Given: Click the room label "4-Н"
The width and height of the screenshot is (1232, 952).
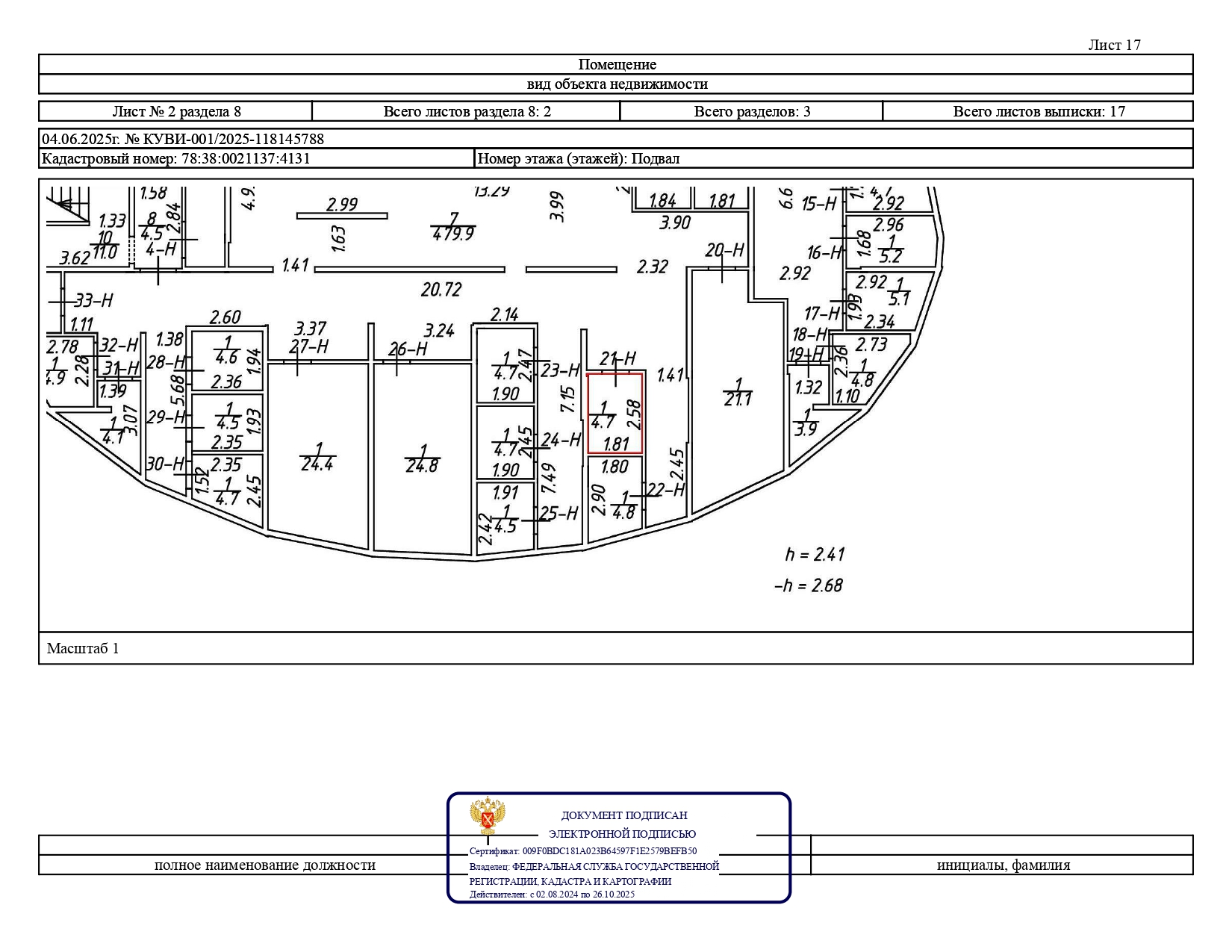Looking at the screenshot, I should click(x=161, y=249).
